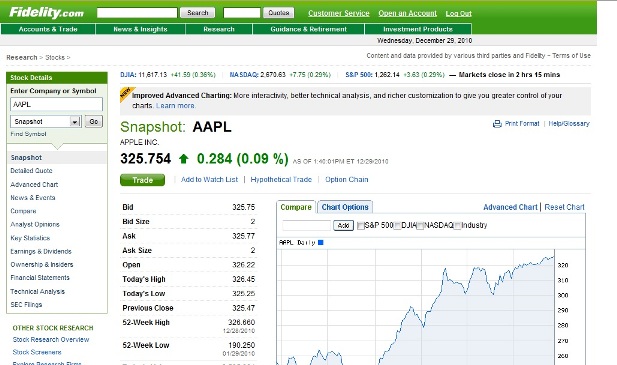This screenshot has height=365, width=617.
Task: Click the Fidelity.com logo
Action: click(46, 13)
